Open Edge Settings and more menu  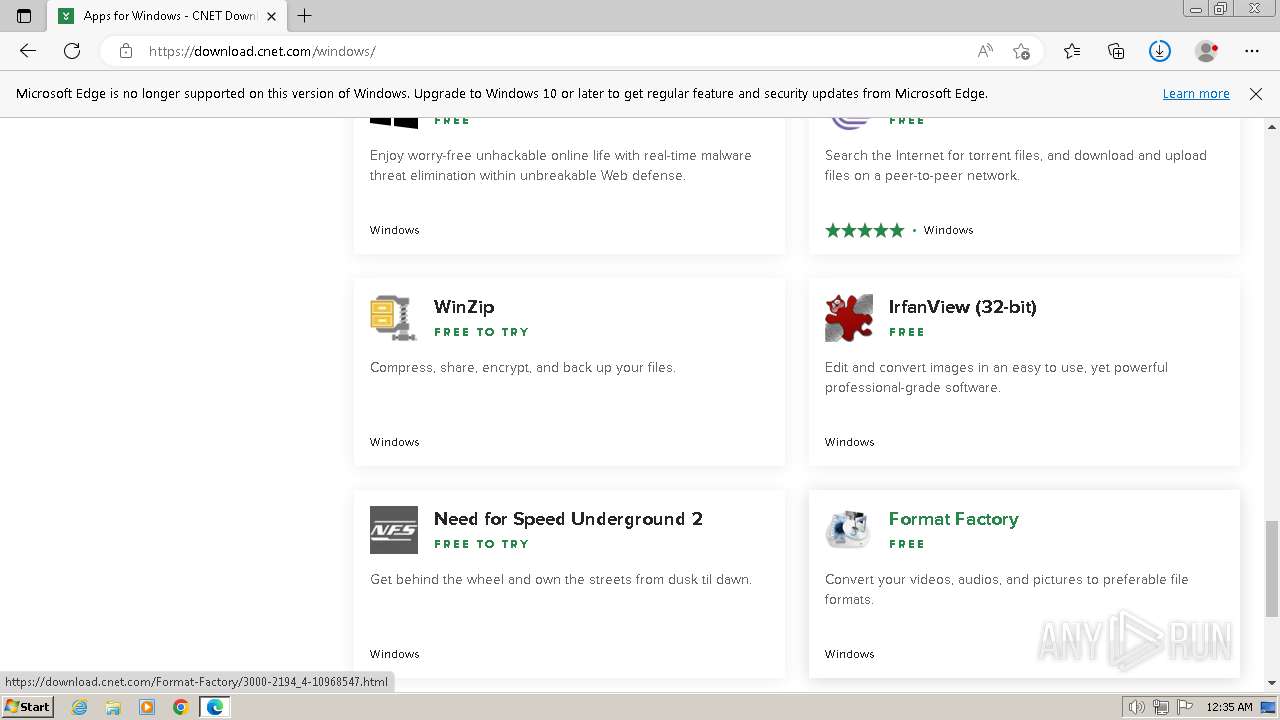[1252, 51]
